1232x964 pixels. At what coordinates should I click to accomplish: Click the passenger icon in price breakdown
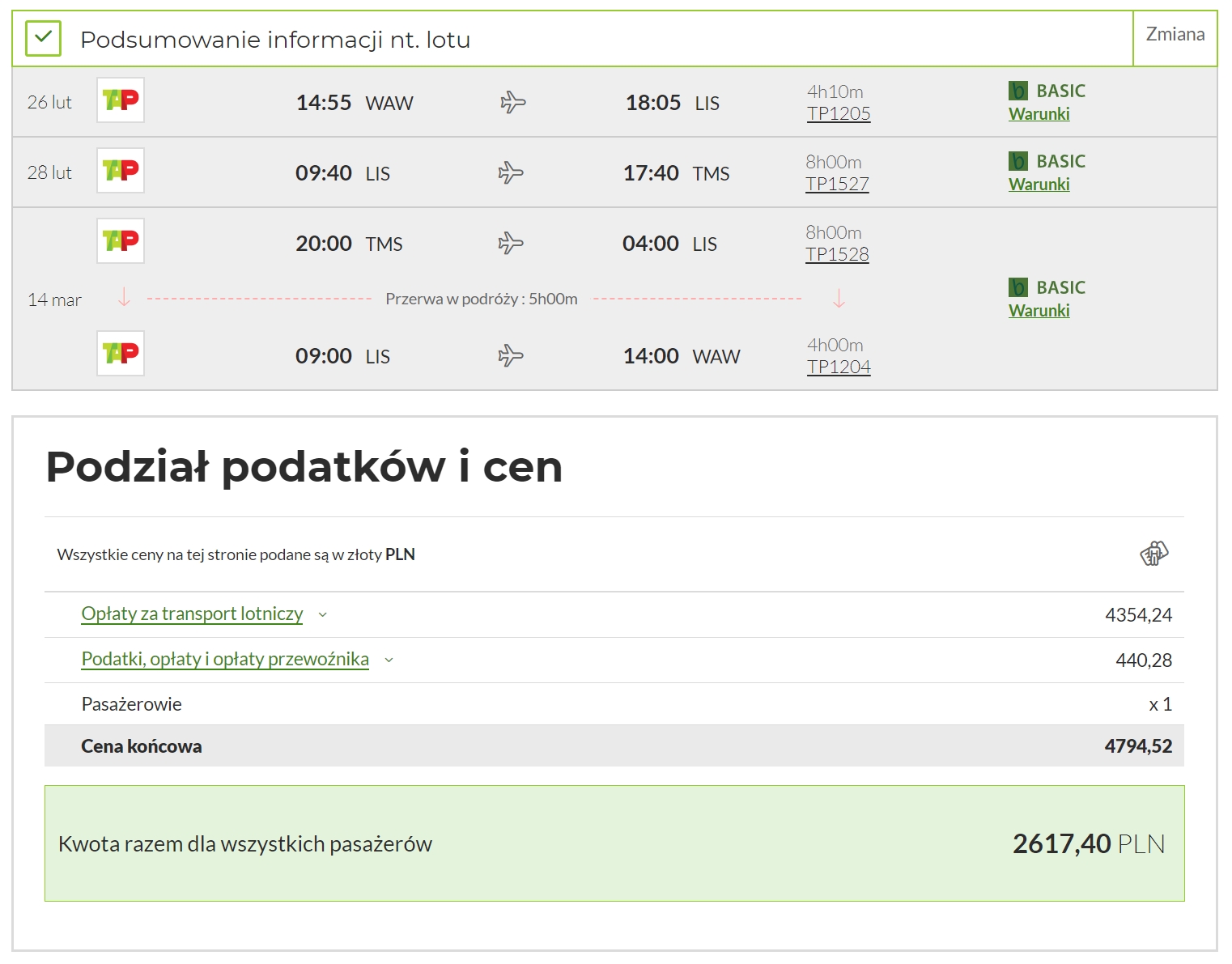(x=1154, y=554)
